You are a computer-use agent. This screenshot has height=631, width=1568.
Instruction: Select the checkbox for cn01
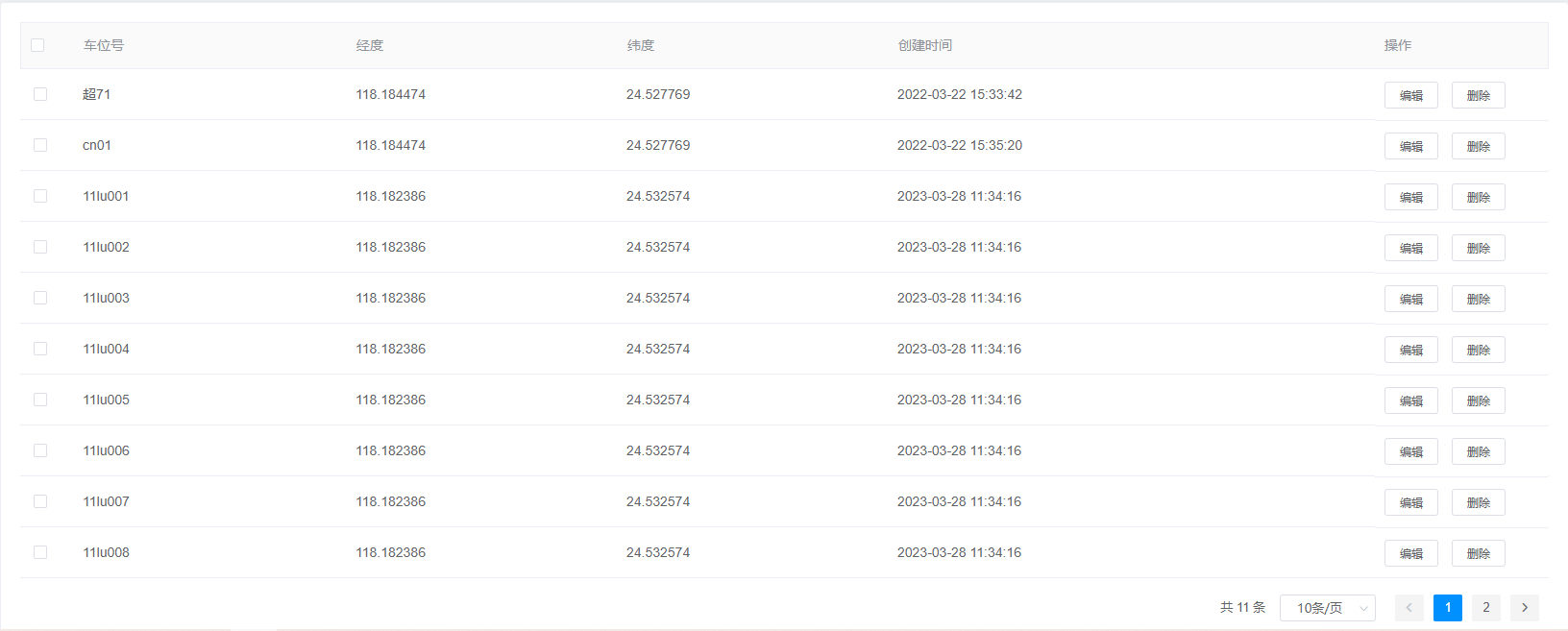40,145
